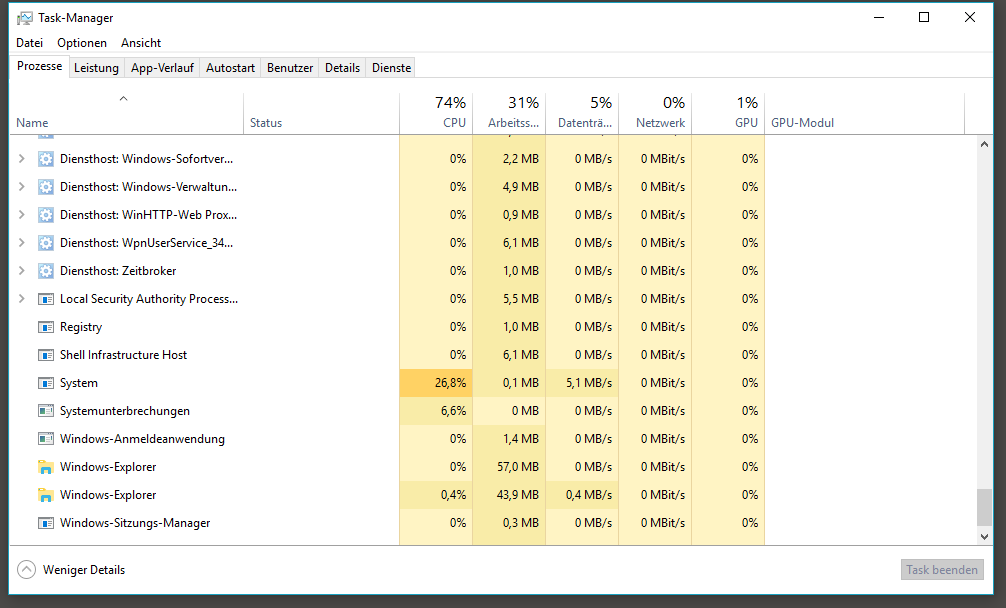Click the Shell Infrastructure Host icon
The height and width of the screenshot is (608, 1006).
click(46, 355)
